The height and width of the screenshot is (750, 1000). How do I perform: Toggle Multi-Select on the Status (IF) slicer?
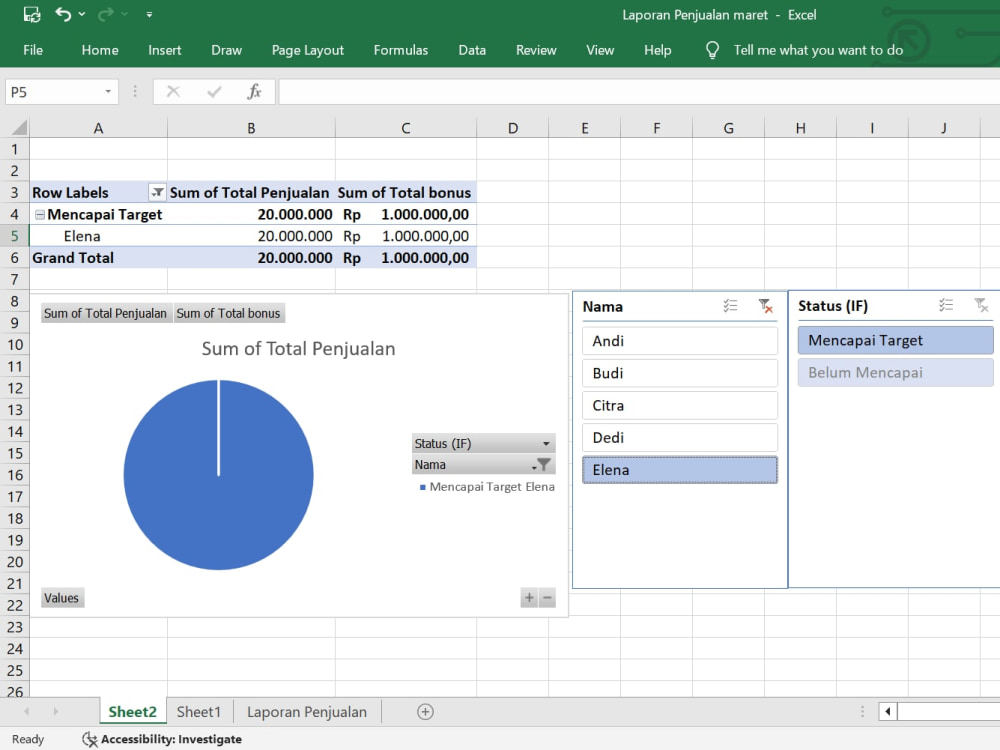(946, 305)
